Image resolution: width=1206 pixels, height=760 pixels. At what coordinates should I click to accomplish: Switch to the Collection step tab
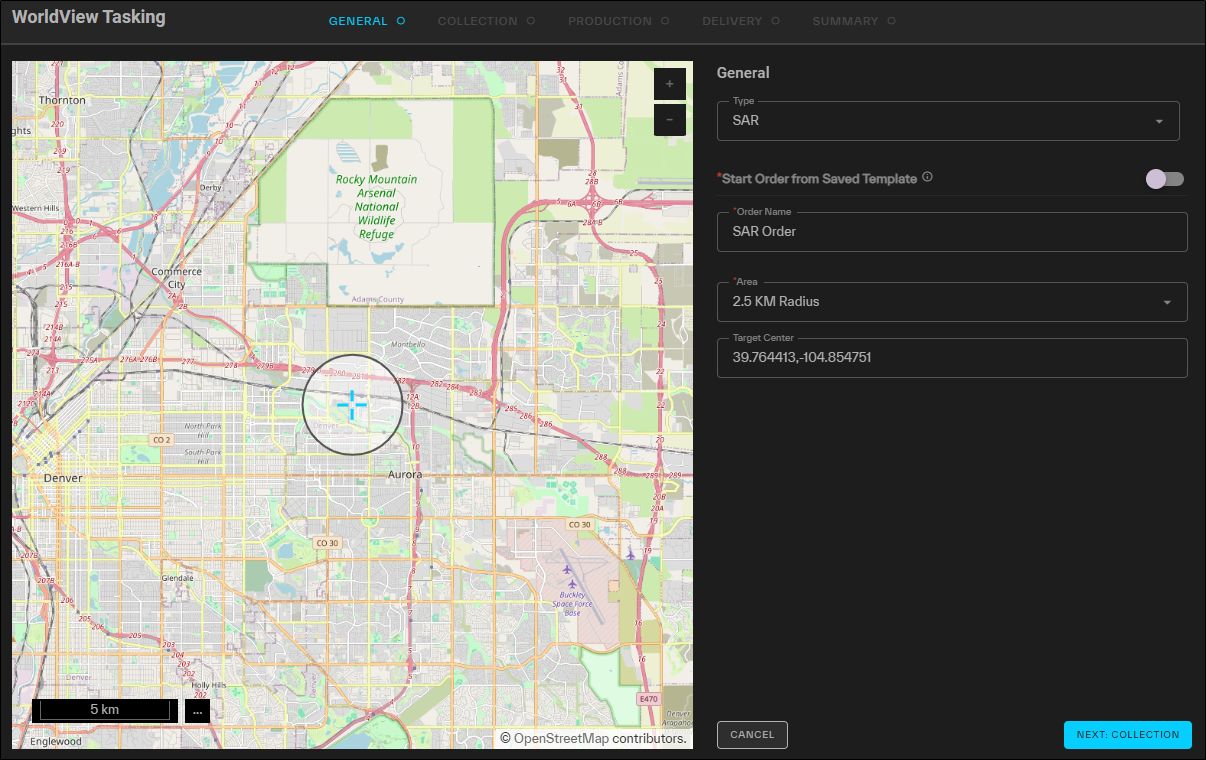pyautogui.click(x=478, y=21)
